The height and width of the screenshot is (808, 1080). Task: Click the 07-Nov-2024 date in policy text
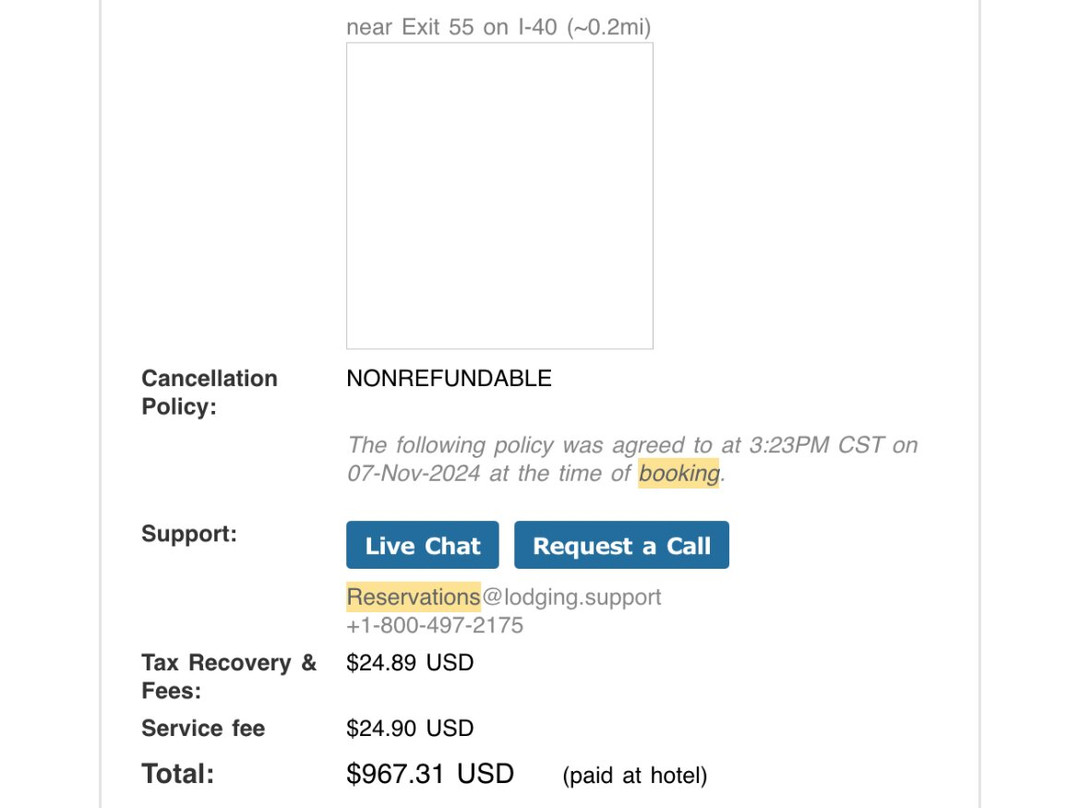click(413, 473)
